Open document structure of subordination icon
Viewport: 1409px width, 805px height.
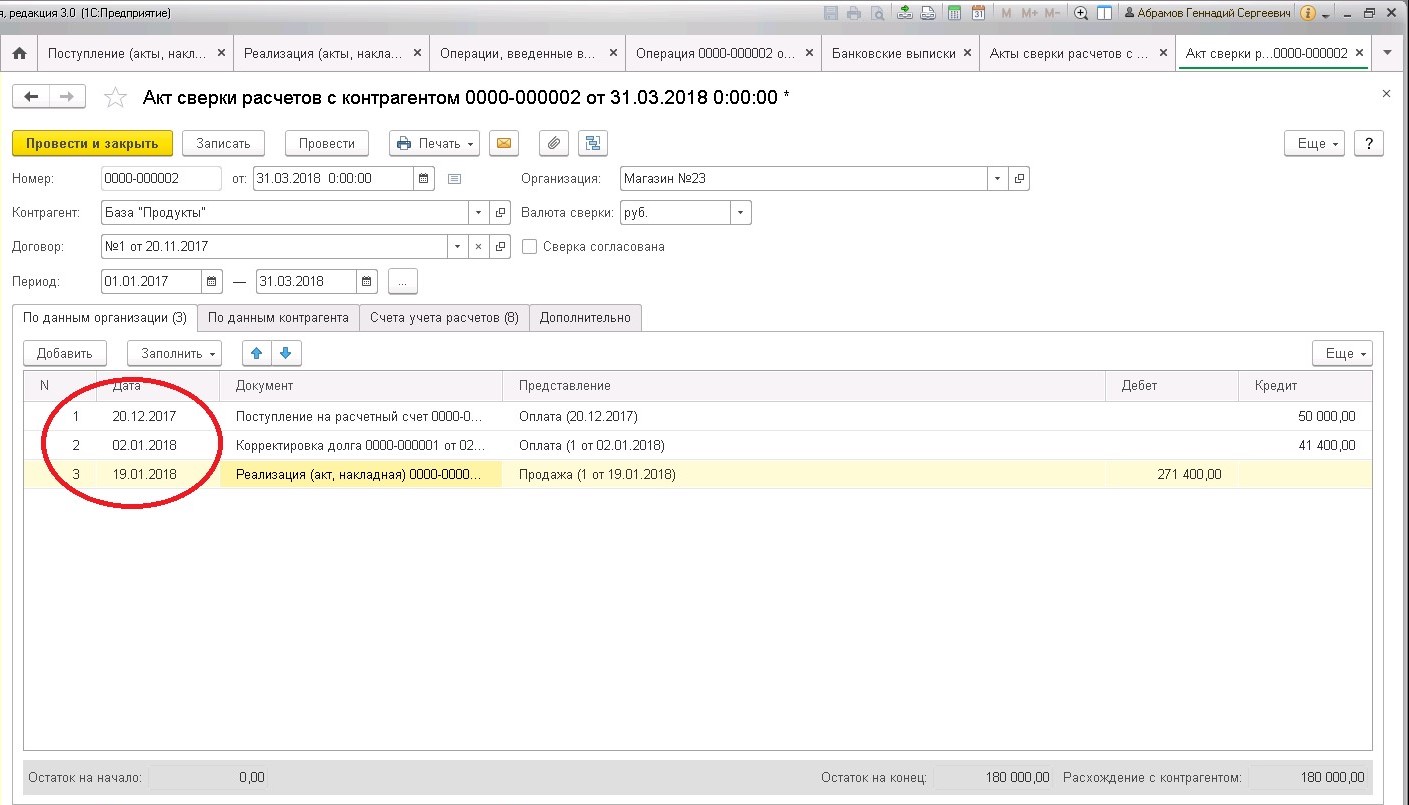(594, 143)
